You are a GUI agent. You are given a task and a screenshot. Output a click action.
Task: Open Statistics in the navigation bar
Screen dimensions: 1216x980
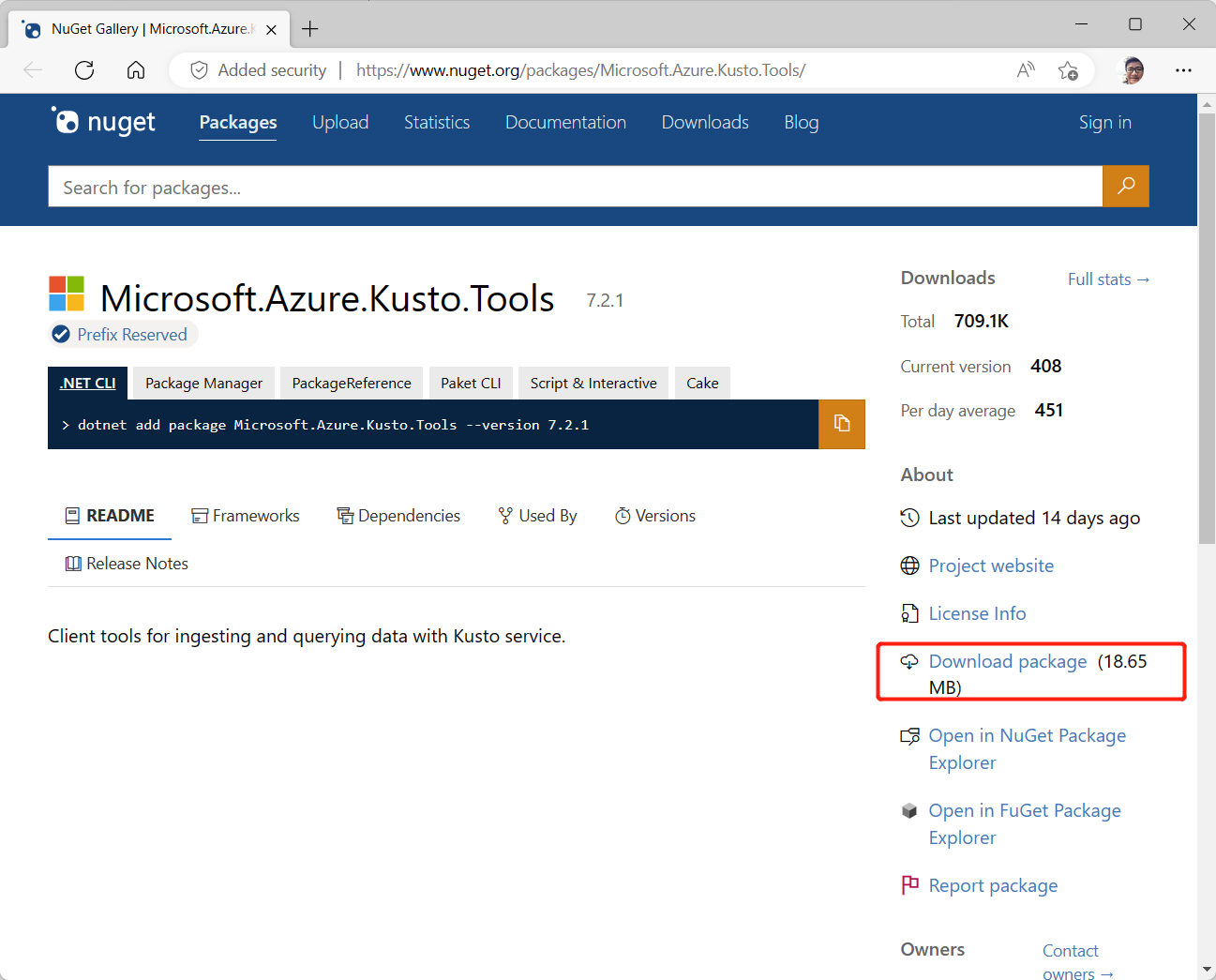point(437,122)
